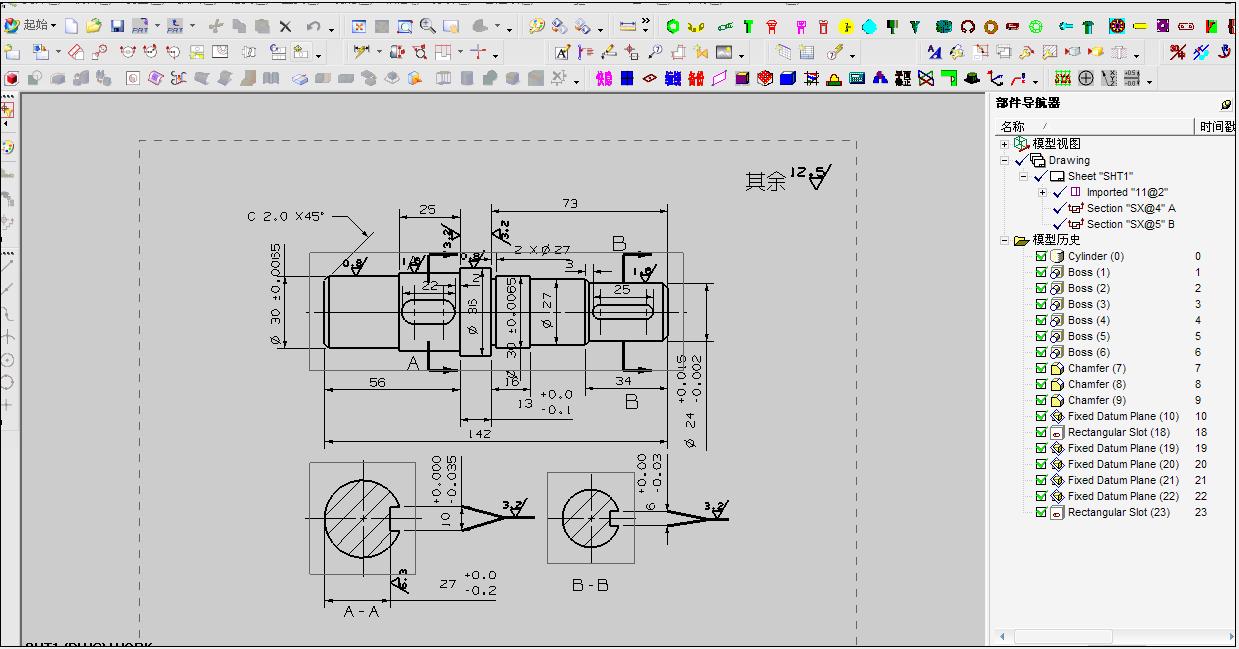Select the Section "SX@5" B item
This screenshot has width=1239, height=649.
pyautogui.click(x=1130, y=224)
